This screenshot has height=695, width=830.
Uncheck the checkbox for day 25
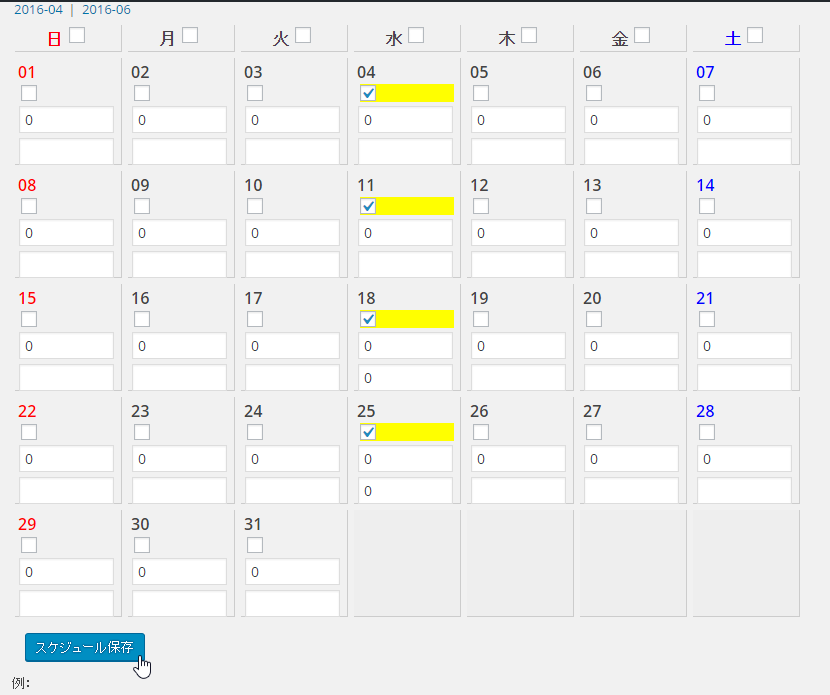coord(368,432)
